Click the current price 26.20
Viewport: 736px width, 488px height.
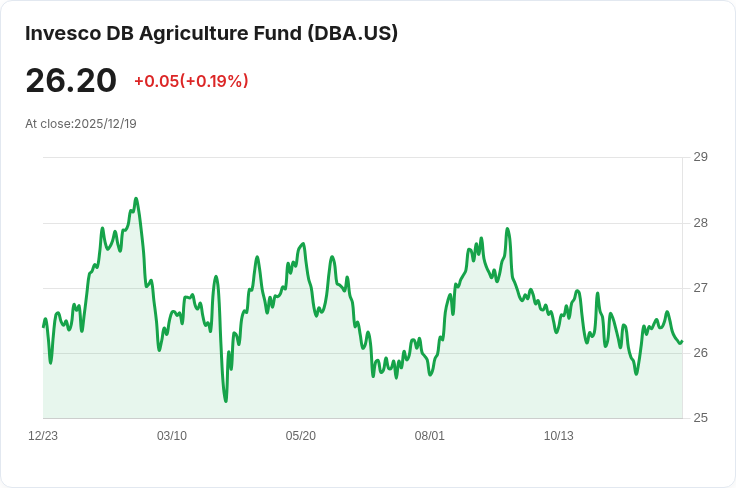point(71,81)
